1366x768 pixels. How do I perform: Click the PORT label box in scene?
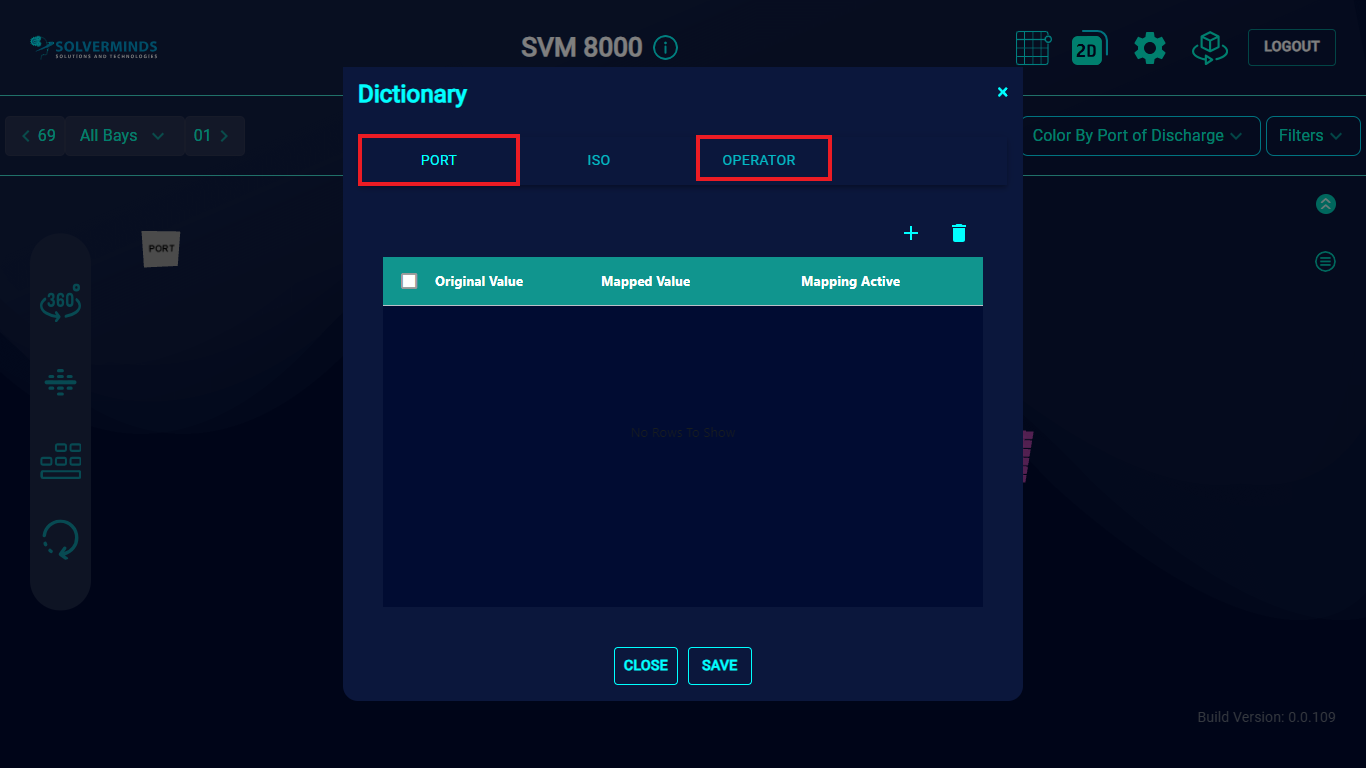pyautogui.click(x=161, y=248)
